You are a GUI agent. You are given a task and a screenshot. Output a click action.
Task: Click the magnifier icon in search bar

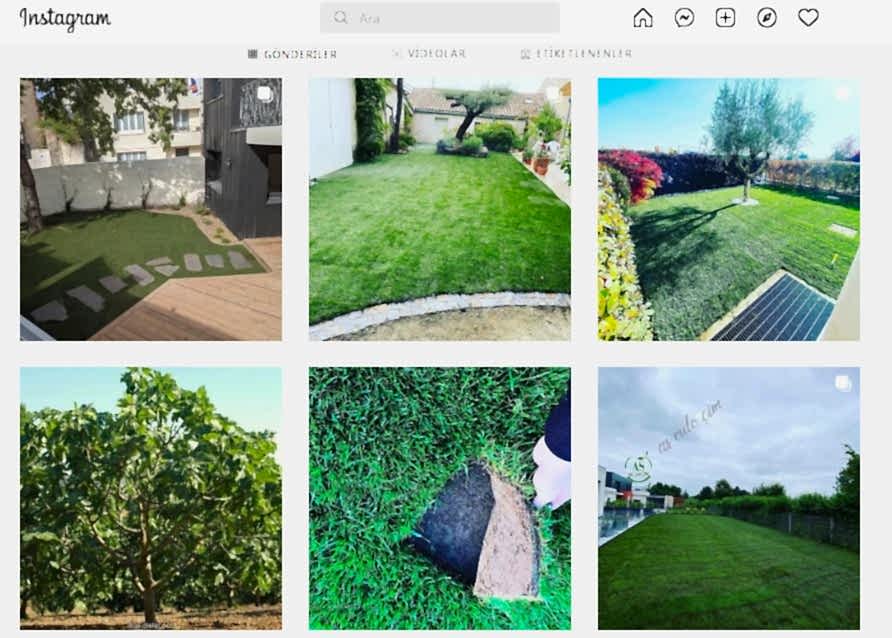[x=341, y=18]
